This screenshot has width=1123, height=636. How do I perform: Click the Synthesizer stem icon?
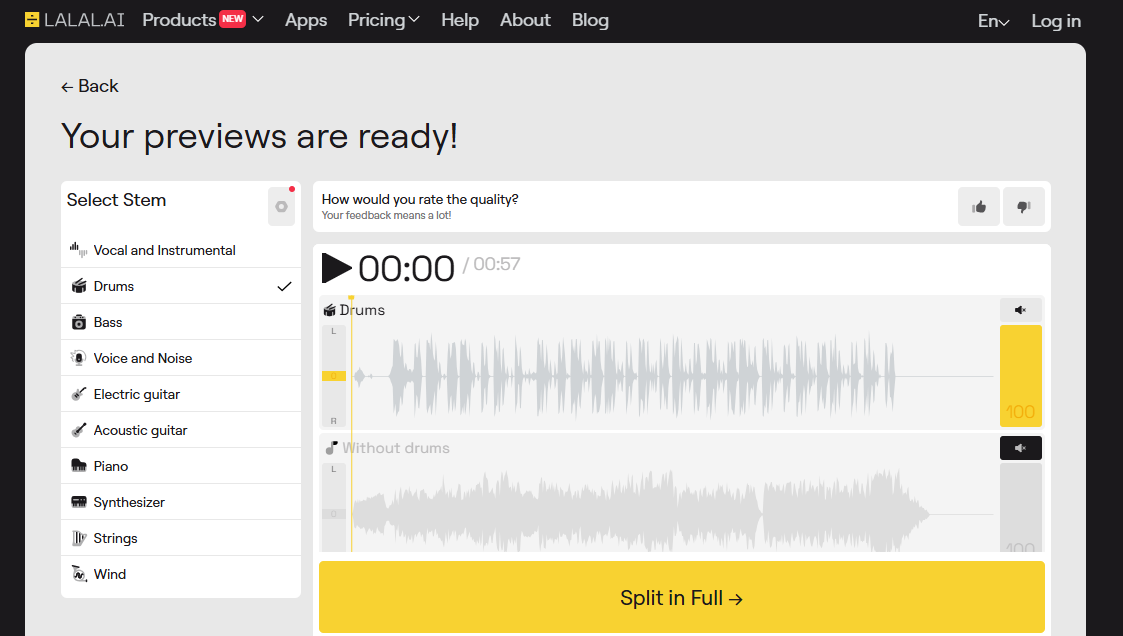point(79,502)
